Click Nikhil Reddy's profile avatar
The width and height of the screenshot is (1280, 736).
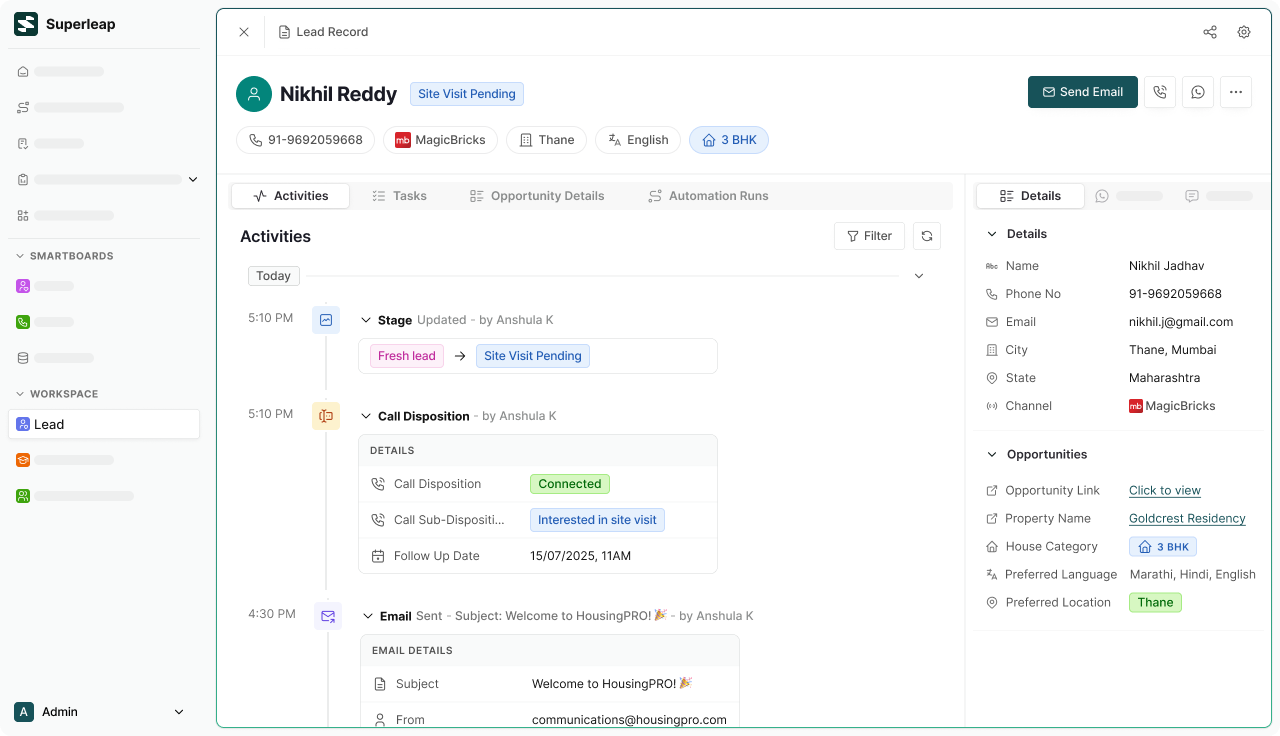point(254,94)
